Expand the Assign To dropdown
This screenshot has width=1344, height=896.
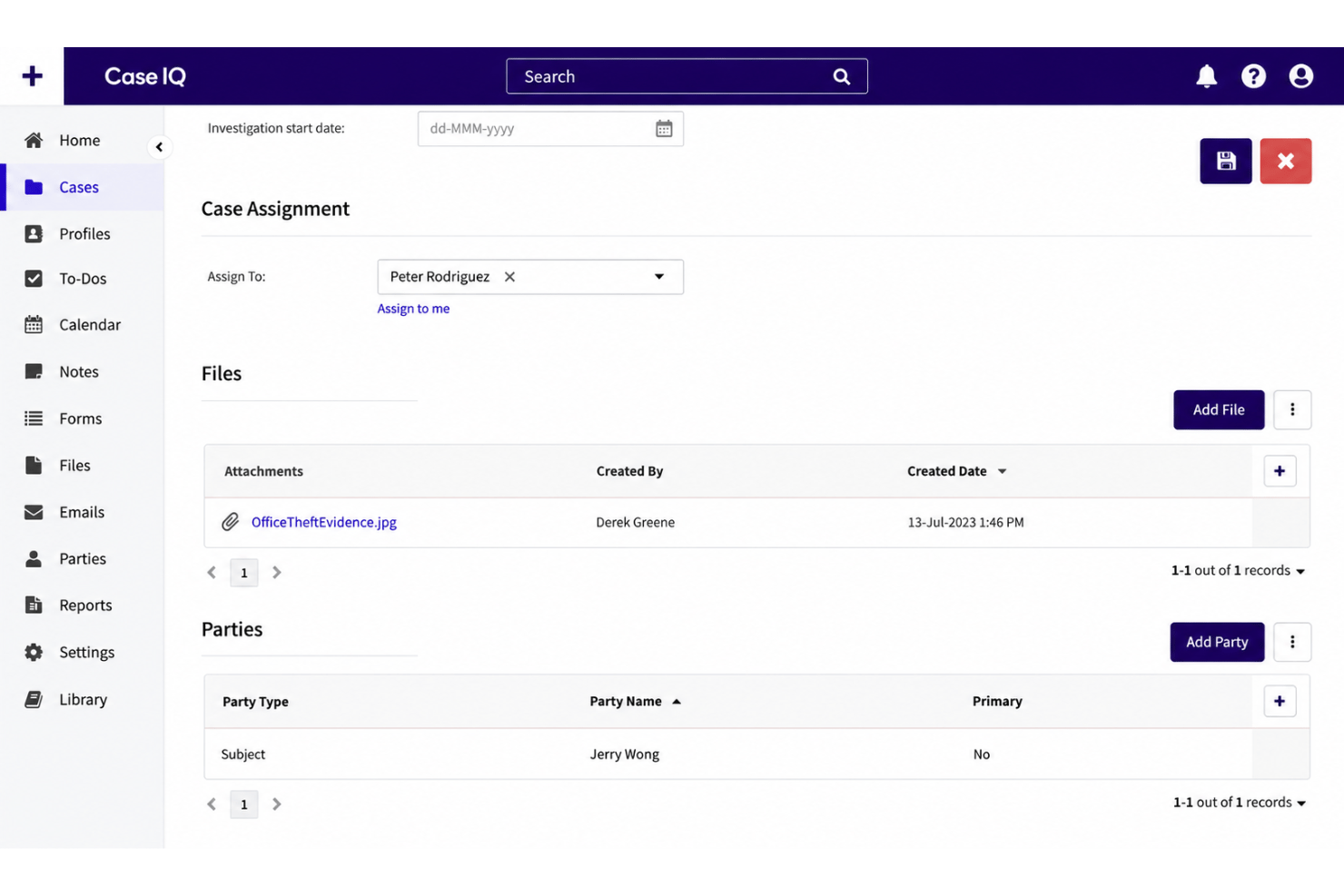[659, 277]
